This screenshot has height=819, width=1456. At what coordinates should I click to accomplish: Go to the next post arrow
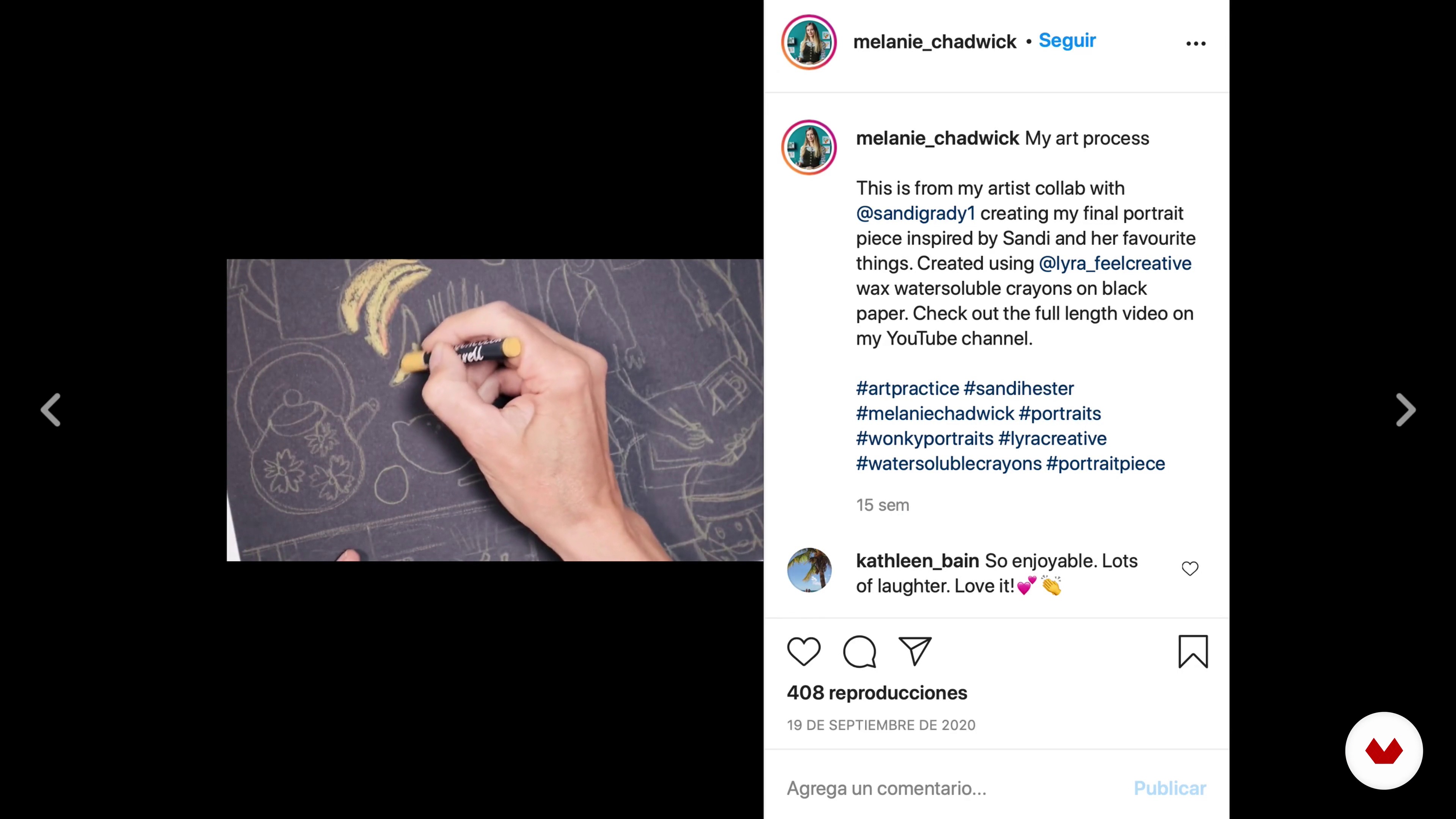pyautogui.click(x=1405, y=410)
